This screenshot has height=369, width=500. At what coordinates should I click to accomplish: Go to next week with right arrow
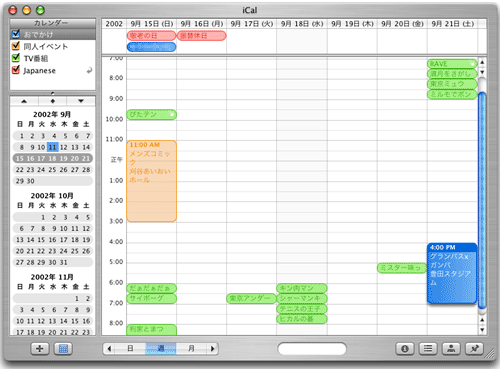[212, 349]
